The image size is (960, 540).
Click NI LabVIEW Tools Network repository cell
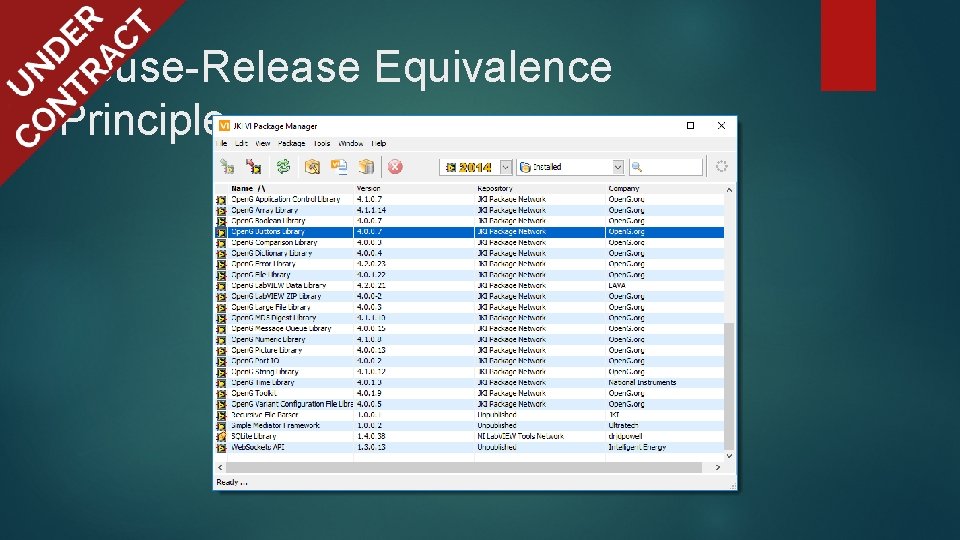[520, 437]
